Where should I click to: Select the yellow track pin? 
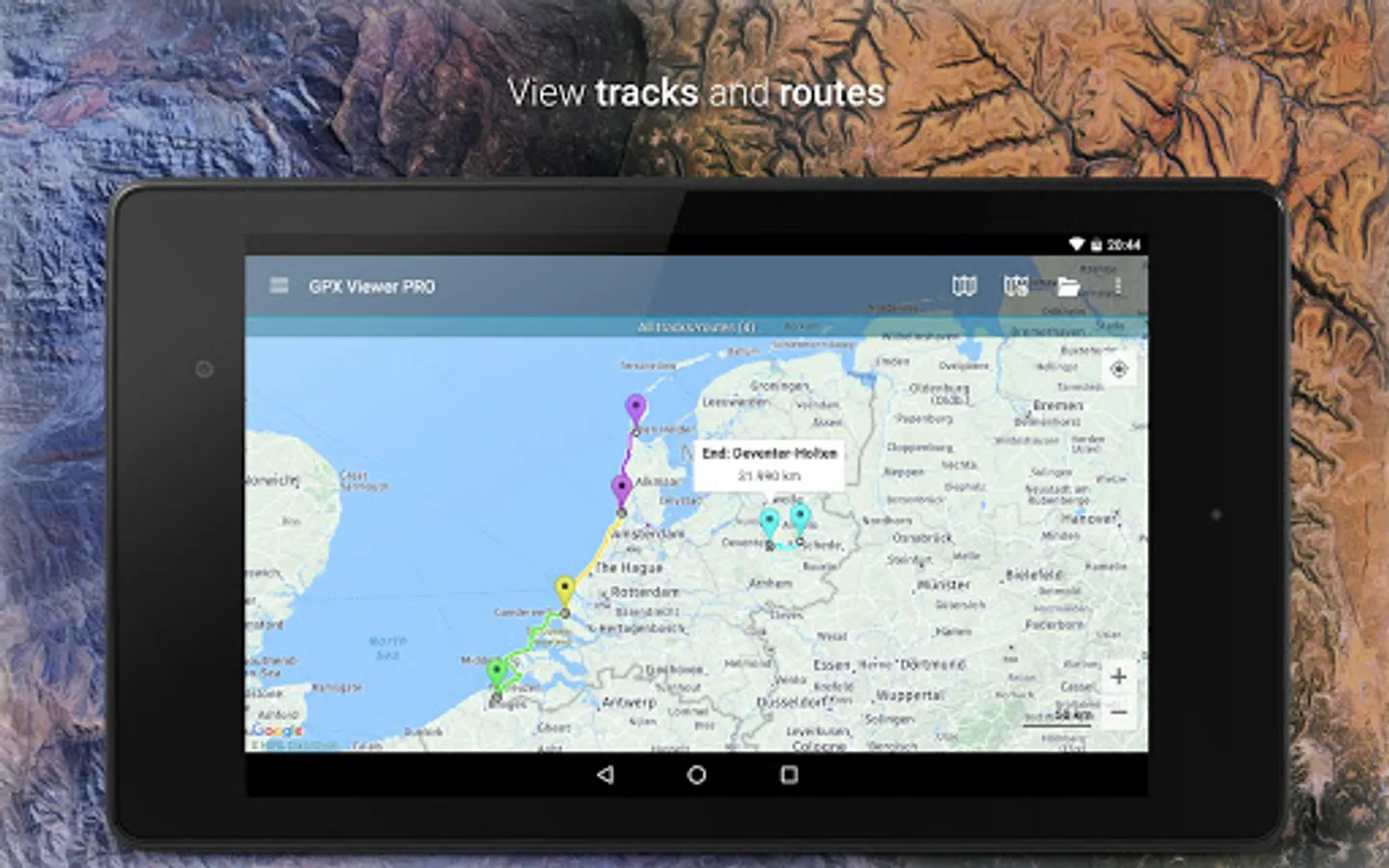(x=564, y=591)
